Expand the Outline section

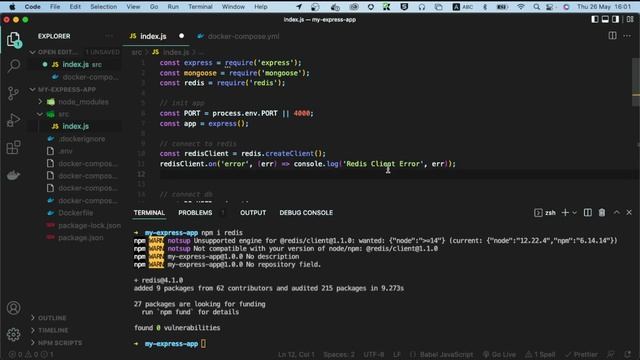pos(52,318)
